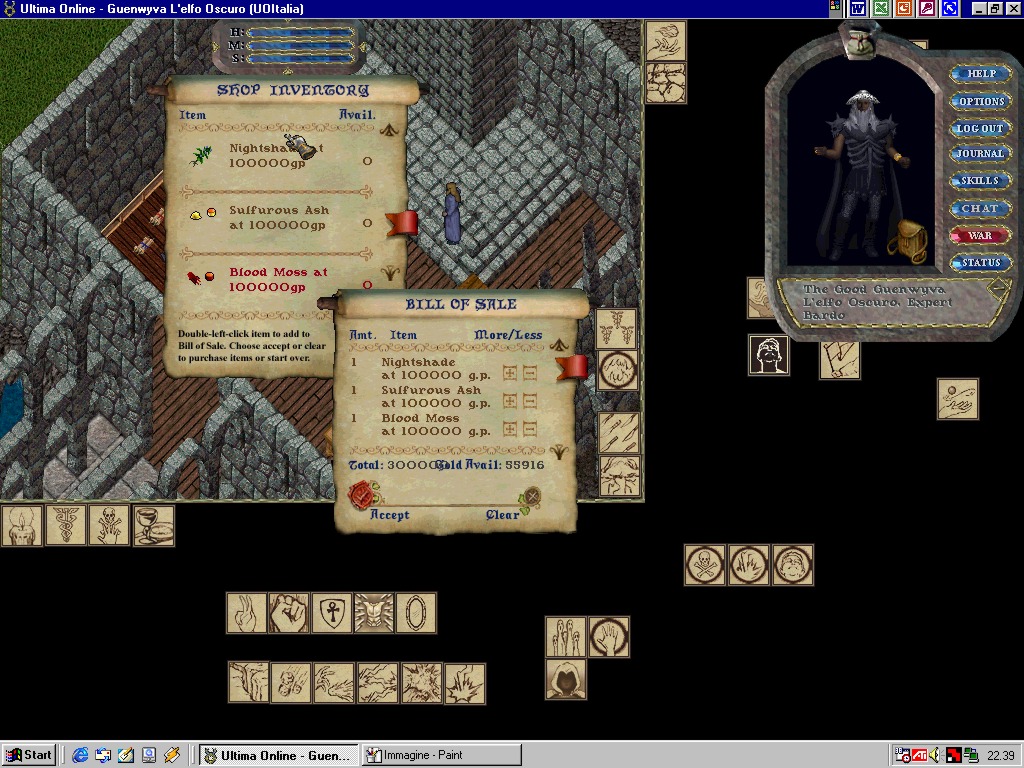
Task: Cast the ankh shield spell icon
Action: (x=332, y=613)
